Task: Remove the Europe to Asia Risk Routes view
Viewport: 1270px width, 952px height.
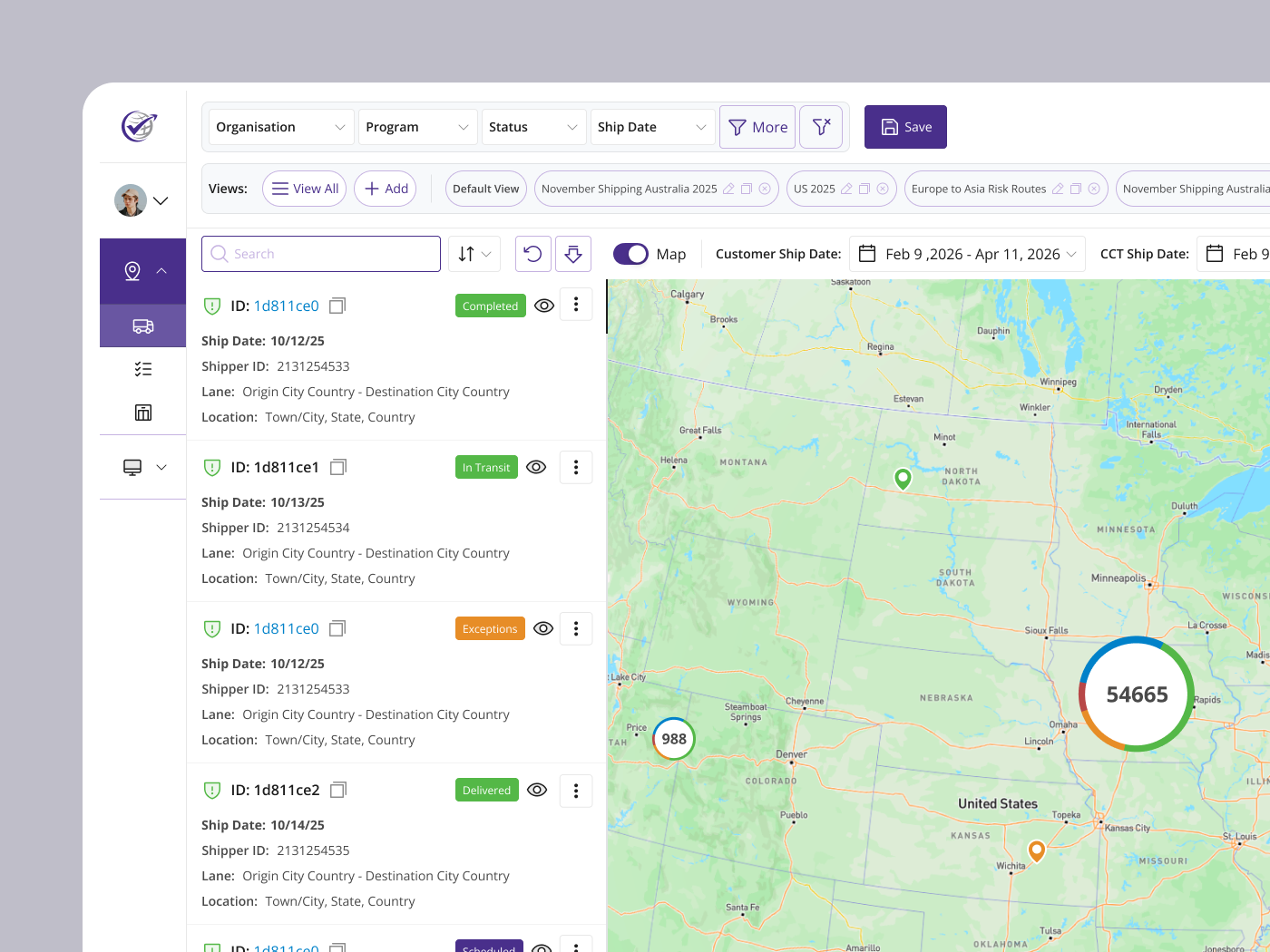Action: pos(1094,189)
